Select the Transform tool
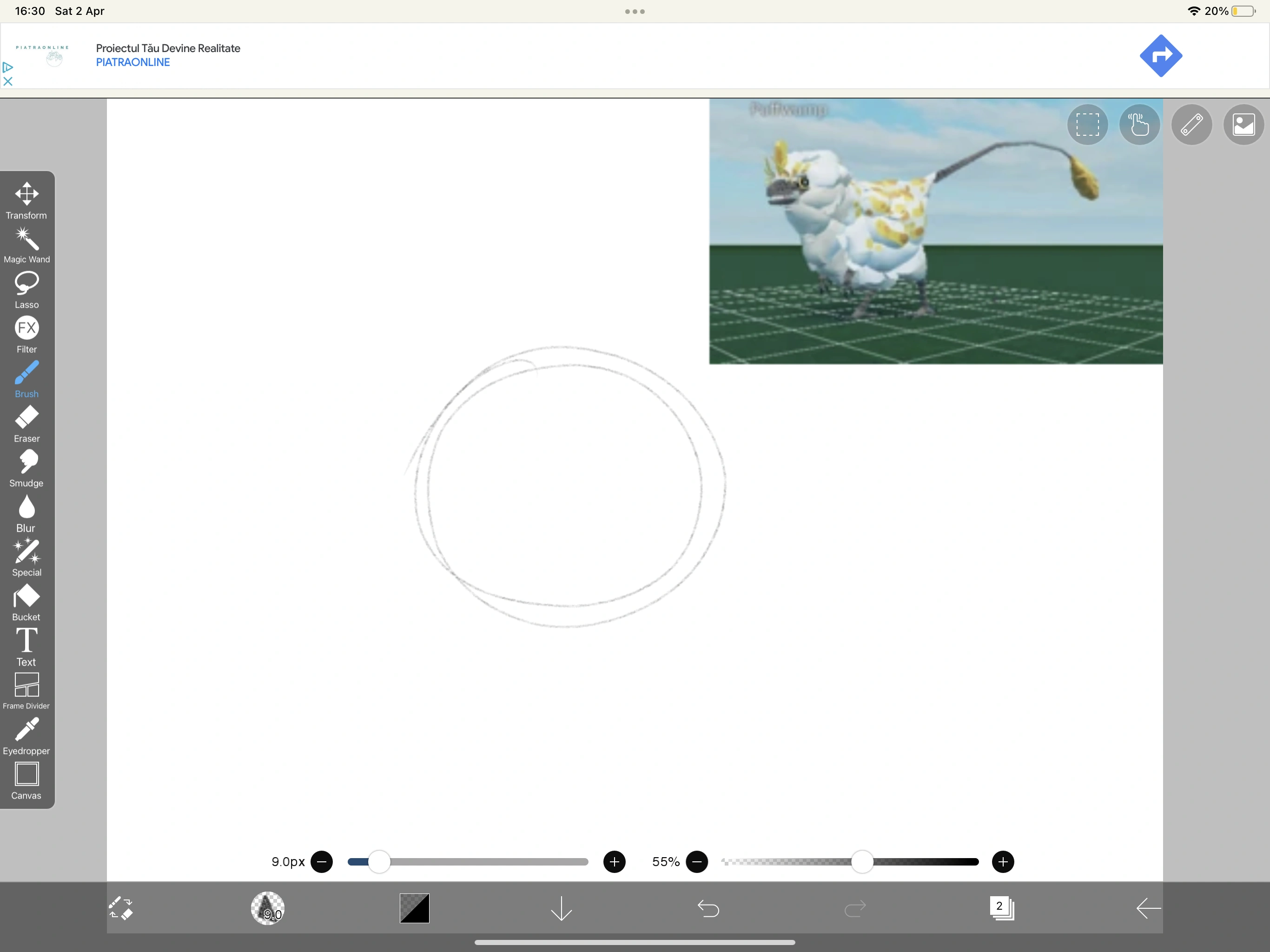The width and height of the screenshot is (1270, 952). (26, 200)
